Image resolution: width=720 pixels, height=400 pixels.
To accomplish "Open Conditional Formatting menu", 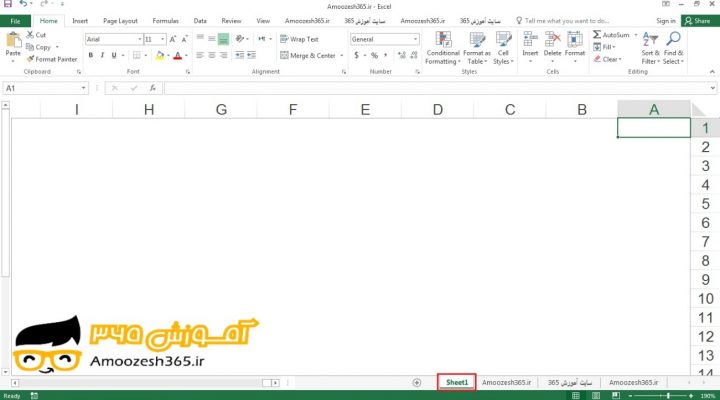I will (443, 49).
